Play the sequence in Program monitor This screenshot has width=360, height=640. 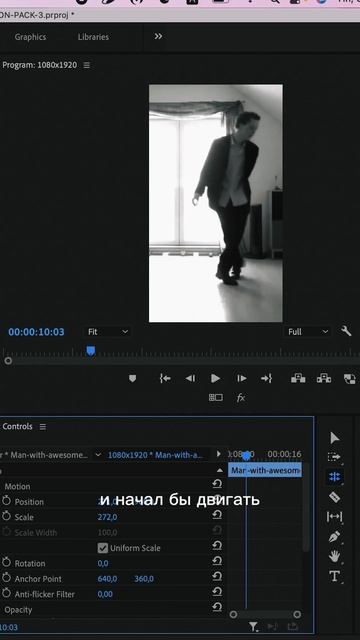click(x=216, y=378)
